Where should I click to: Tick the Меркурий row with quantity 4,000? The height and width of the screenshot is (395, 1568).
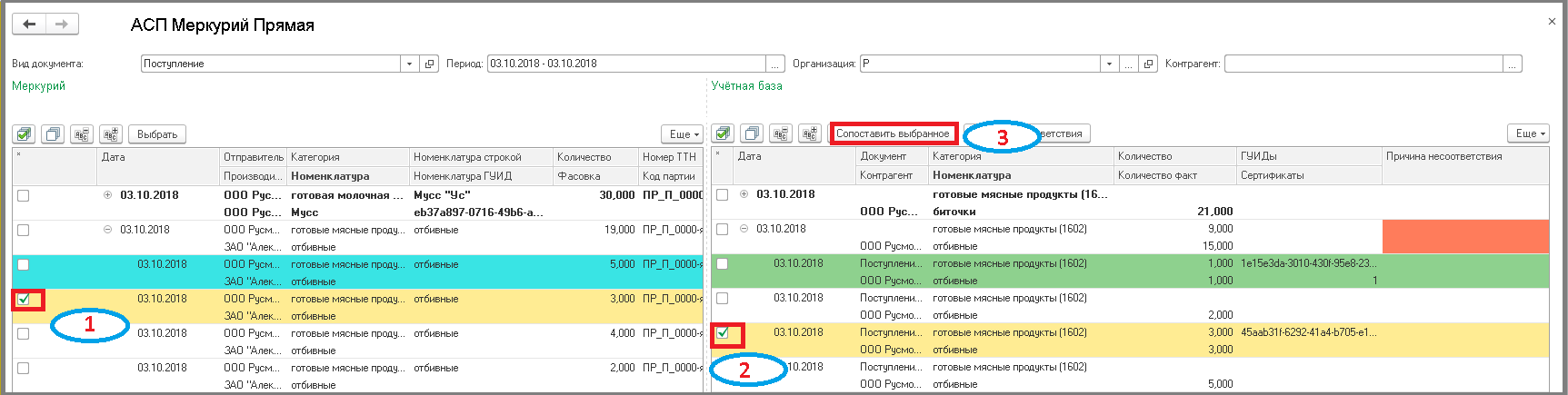[x=23, y=333]
